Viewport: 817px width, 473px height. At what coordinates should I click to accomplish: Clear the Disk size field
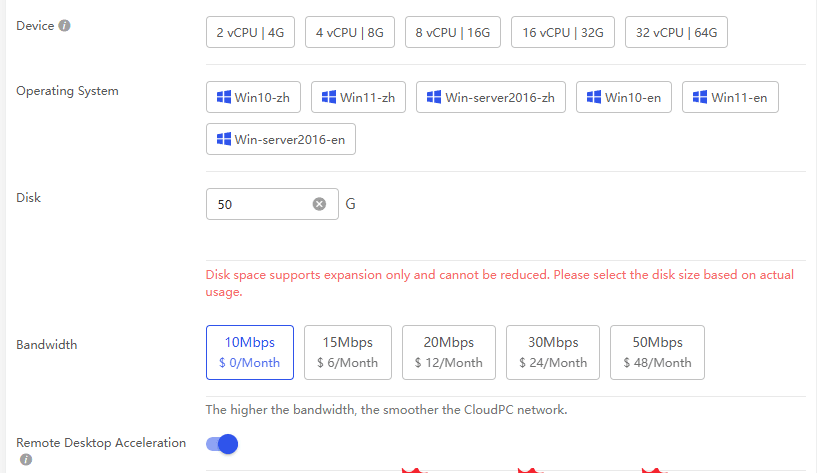(319, 204)
